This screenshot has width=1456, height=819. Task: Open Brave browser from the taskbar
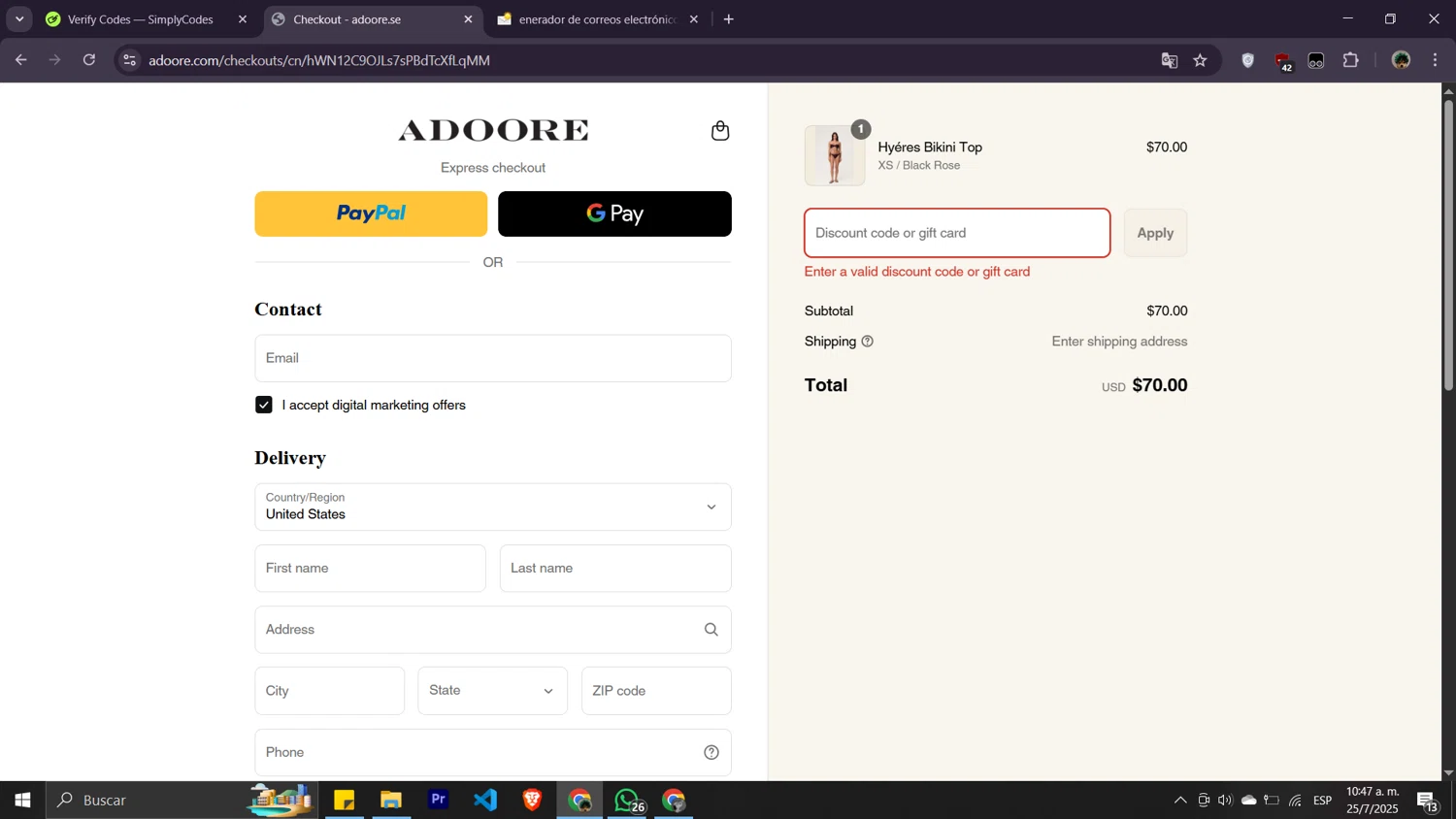point(532,800)
